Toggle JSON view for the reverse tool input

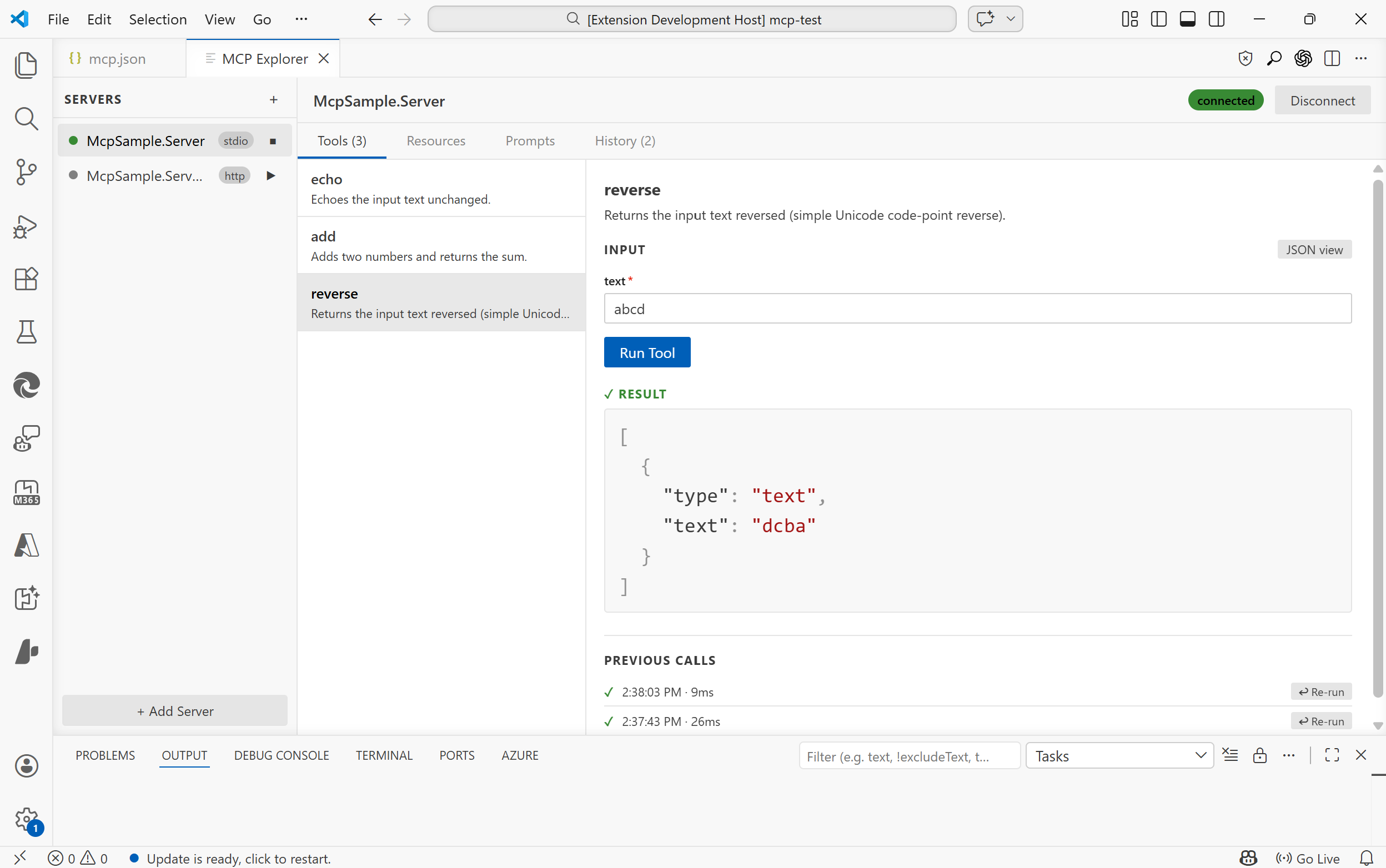click(1314, 250)
